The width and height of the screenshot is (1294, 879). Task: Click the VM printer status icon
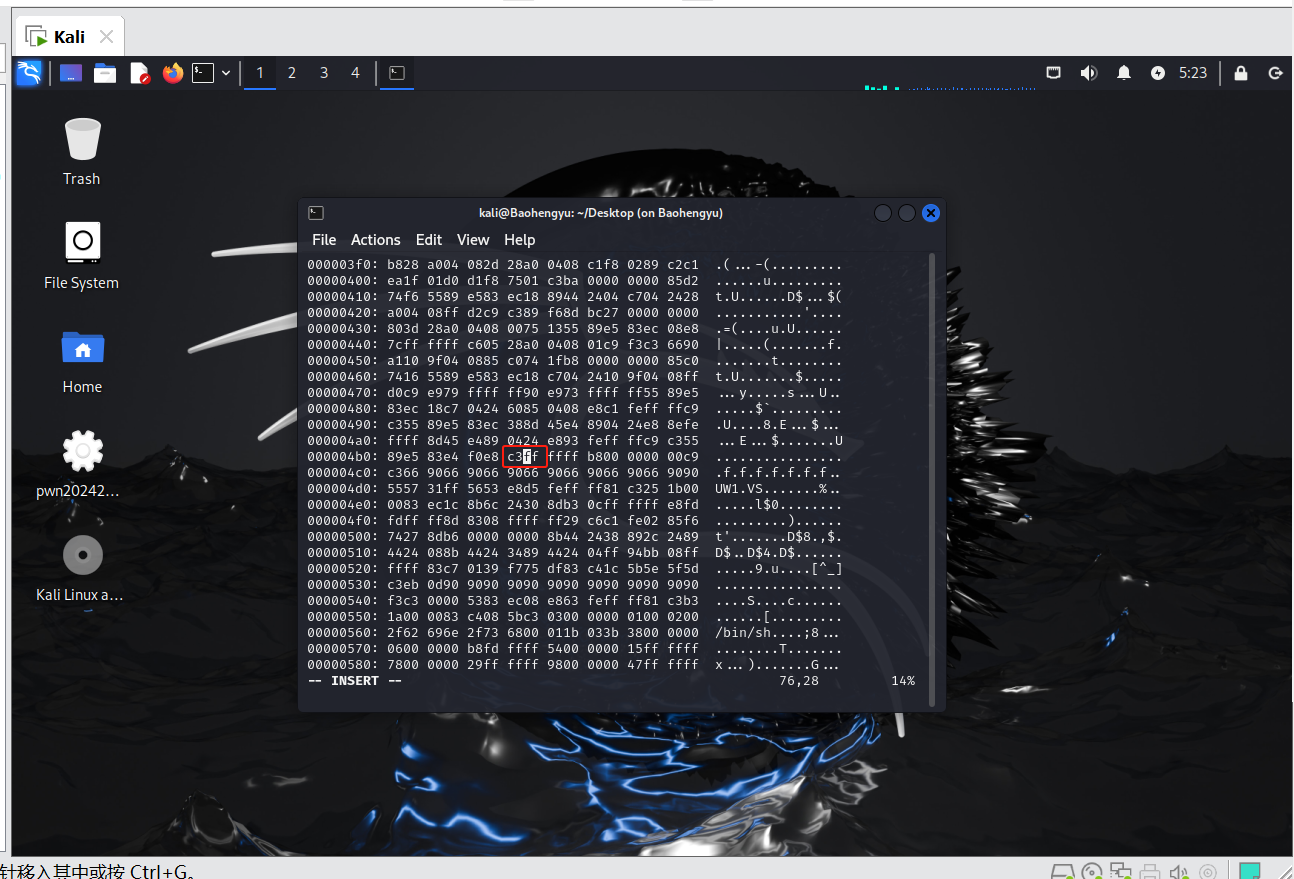(1150, 872)
